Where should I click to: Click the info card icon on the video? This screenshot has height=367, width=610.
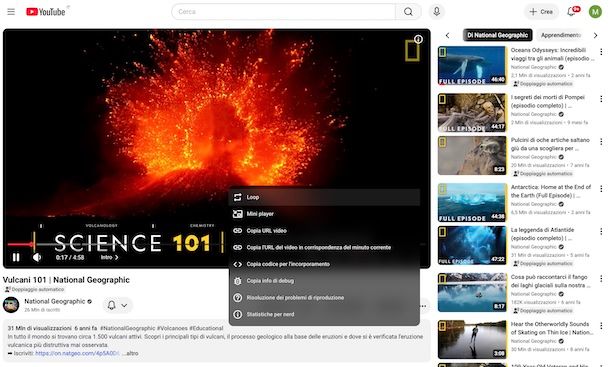[418, 39]
